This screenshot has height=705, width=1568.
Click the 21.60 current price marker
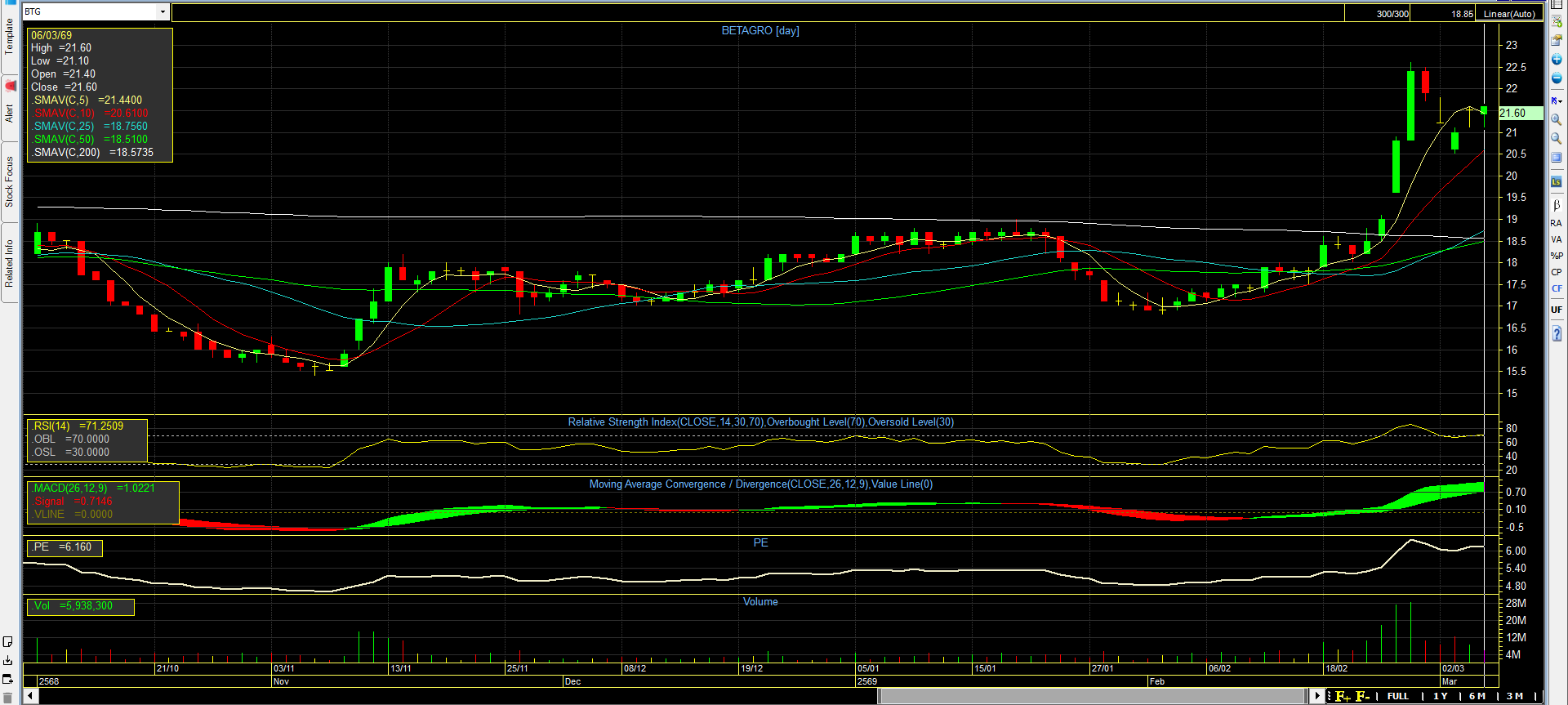point(1521,114)
